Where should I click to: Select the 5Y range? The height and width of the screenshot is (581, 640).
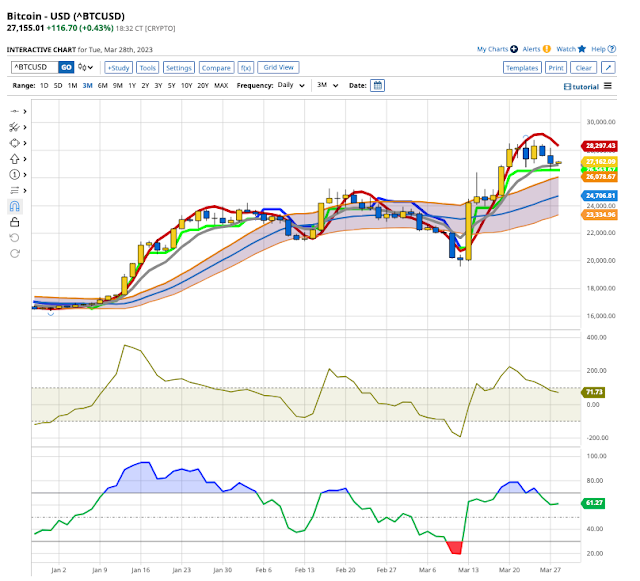pyautogui.click(x=171, y=86)
